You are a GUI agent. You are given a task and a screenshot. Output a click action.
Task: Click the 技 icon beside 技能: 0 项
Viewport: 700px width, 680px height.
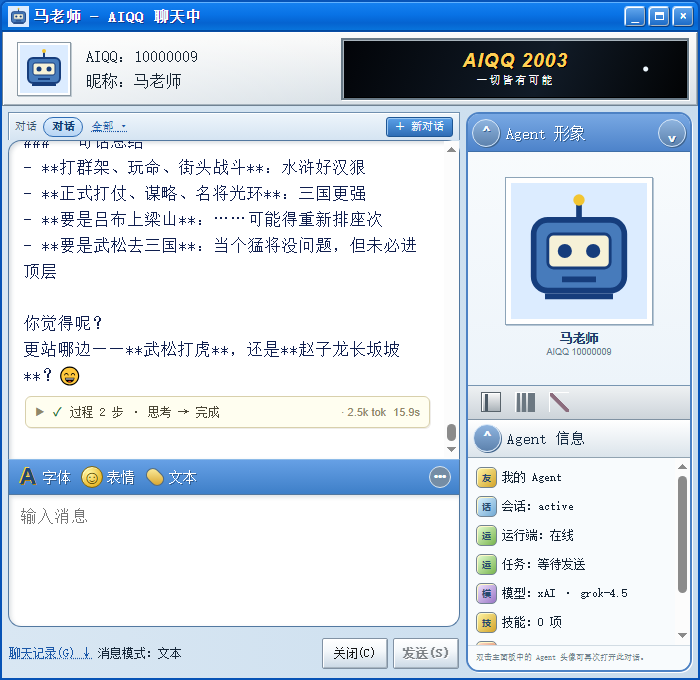tap(487, 622)
